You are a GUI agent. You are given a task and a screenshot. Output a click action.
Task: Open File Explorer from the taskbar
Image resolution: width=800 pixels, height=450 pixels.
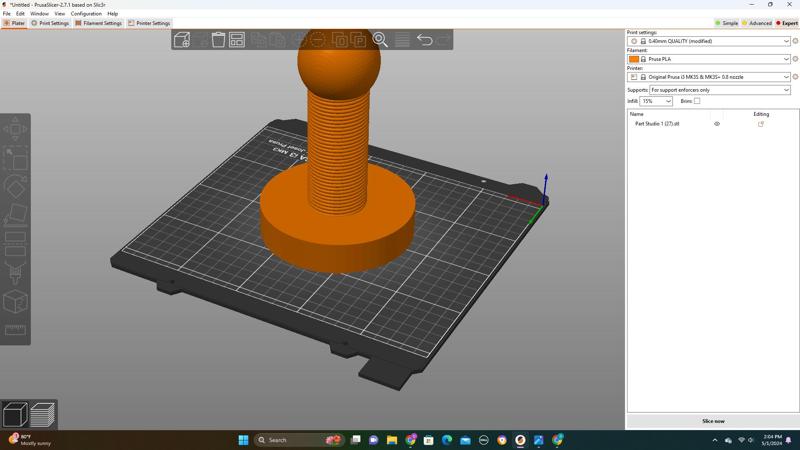(x=392, y=440)
